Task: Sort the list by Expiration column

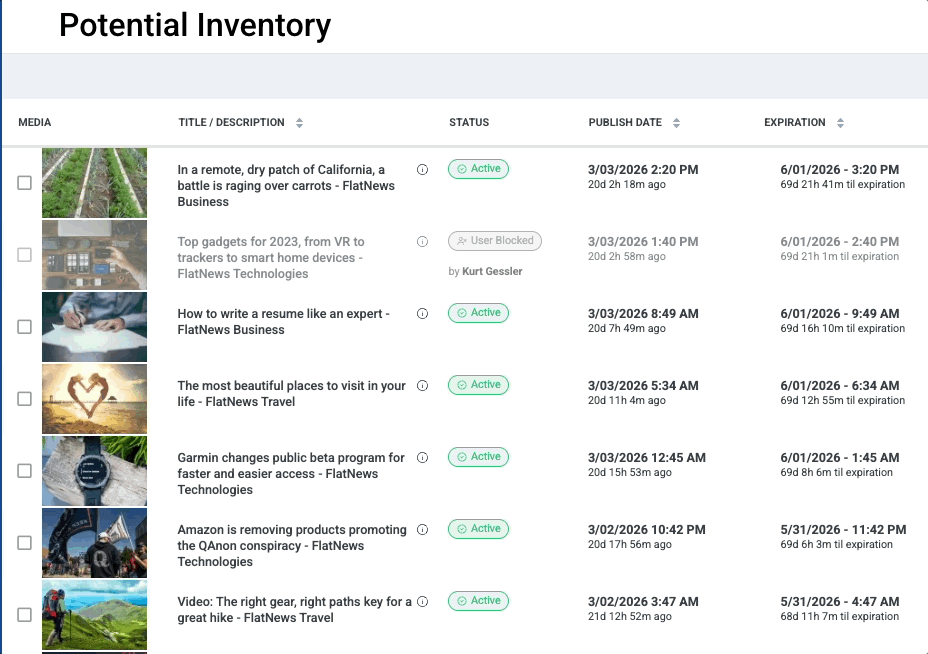Action: click(840, 123)
